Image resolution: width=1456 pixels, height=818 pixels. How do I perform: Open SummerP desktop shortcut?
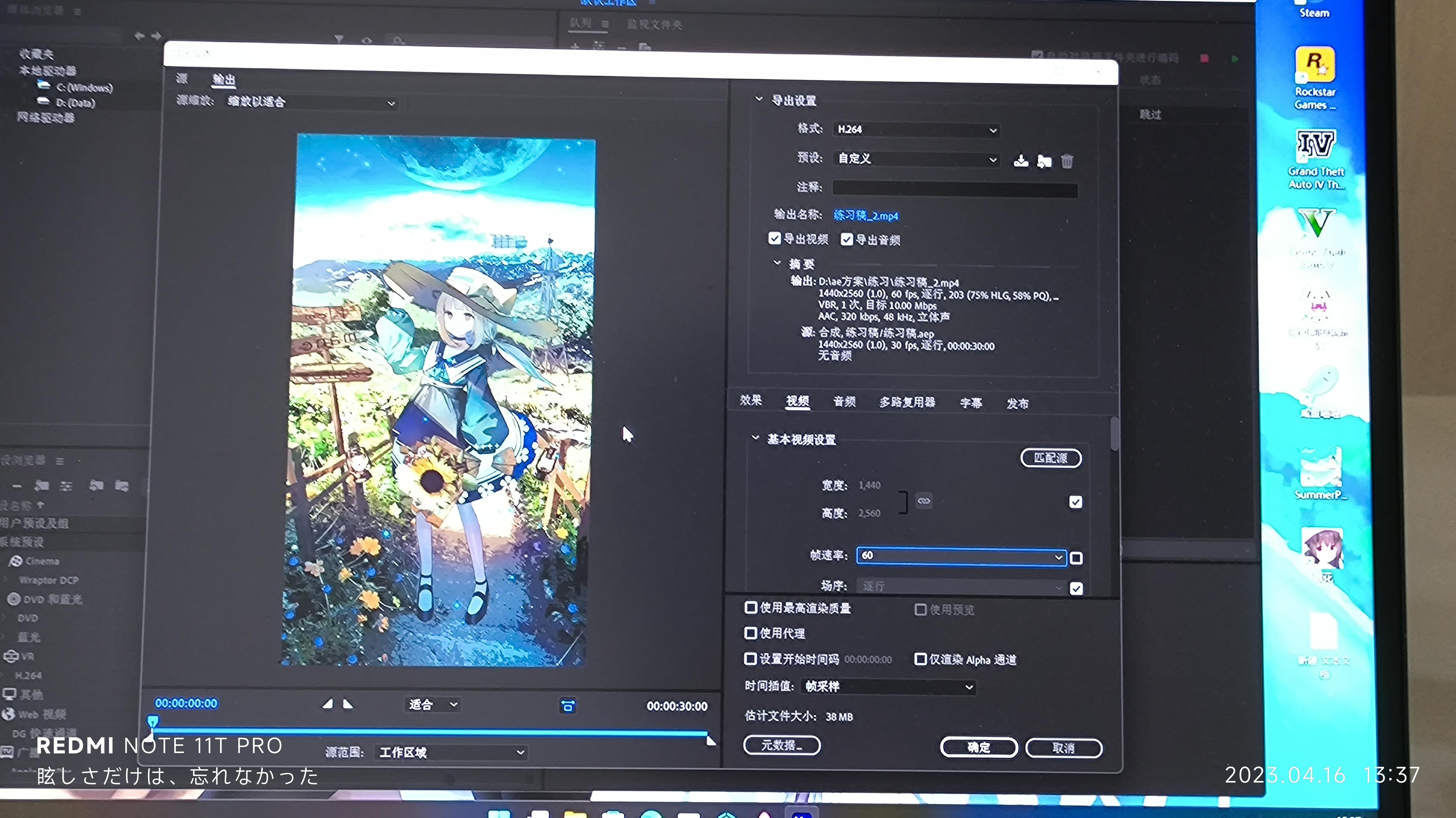click(1320, 473)
